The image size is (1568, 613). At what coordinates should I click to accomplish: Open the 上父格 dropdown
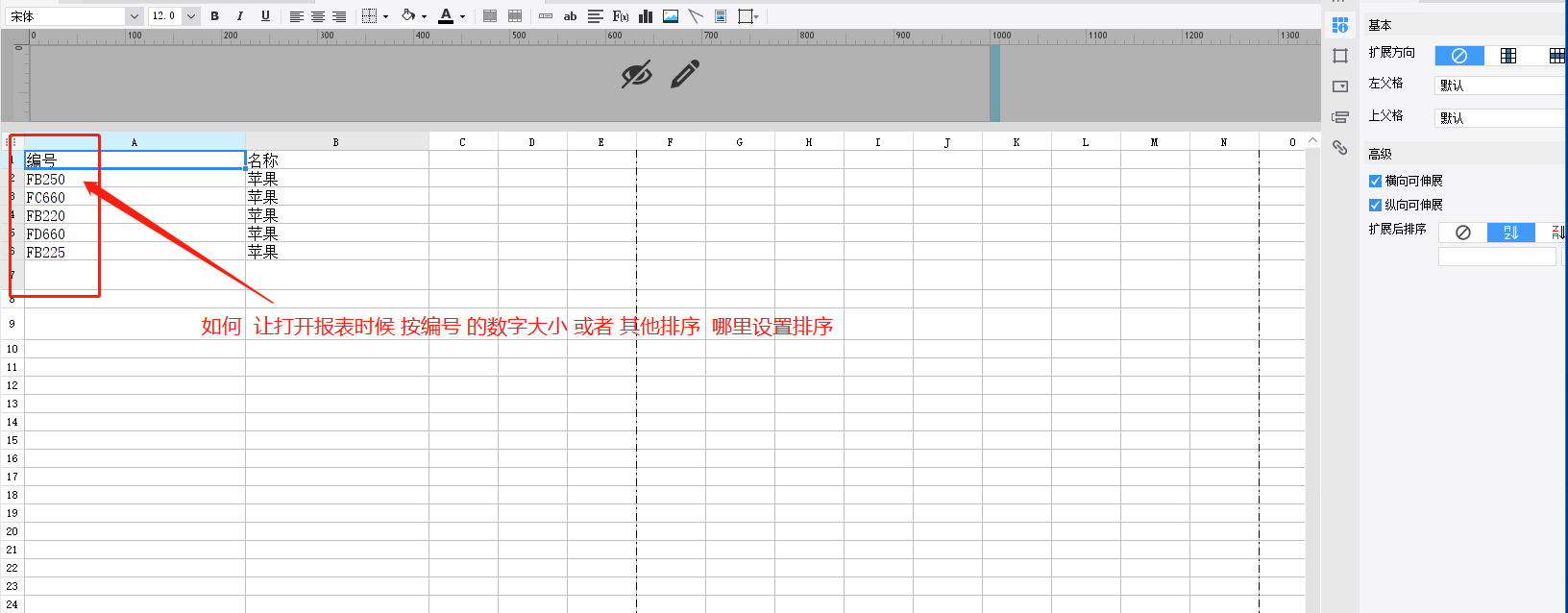click(1502, 118)
